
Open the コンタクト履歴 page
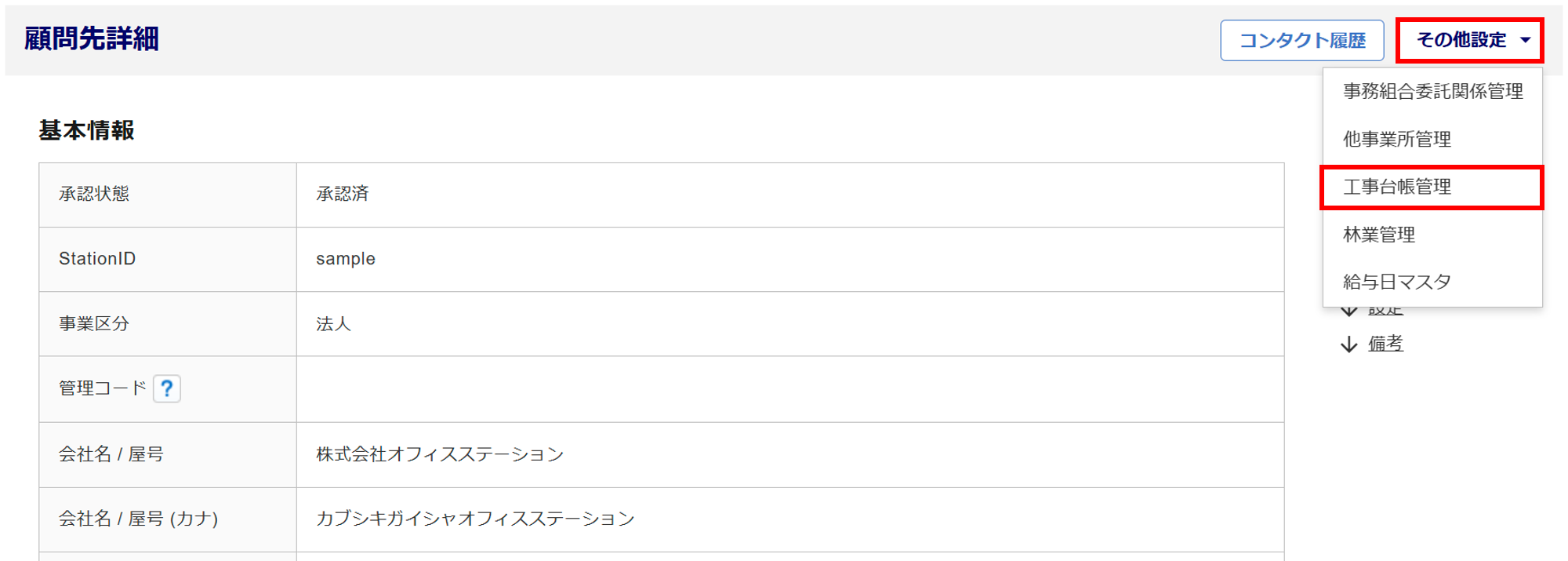[1301, 40]
